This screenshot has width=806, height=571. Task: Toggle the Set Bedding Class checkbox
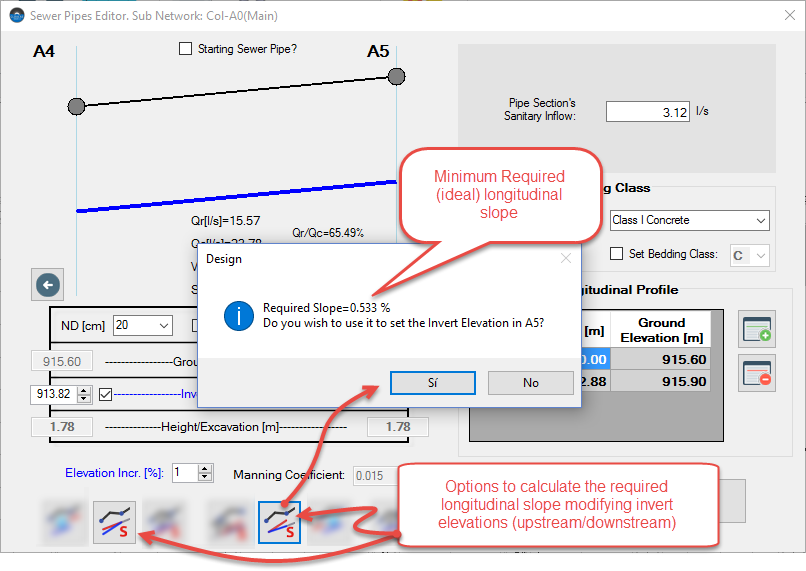click(617, 254)
